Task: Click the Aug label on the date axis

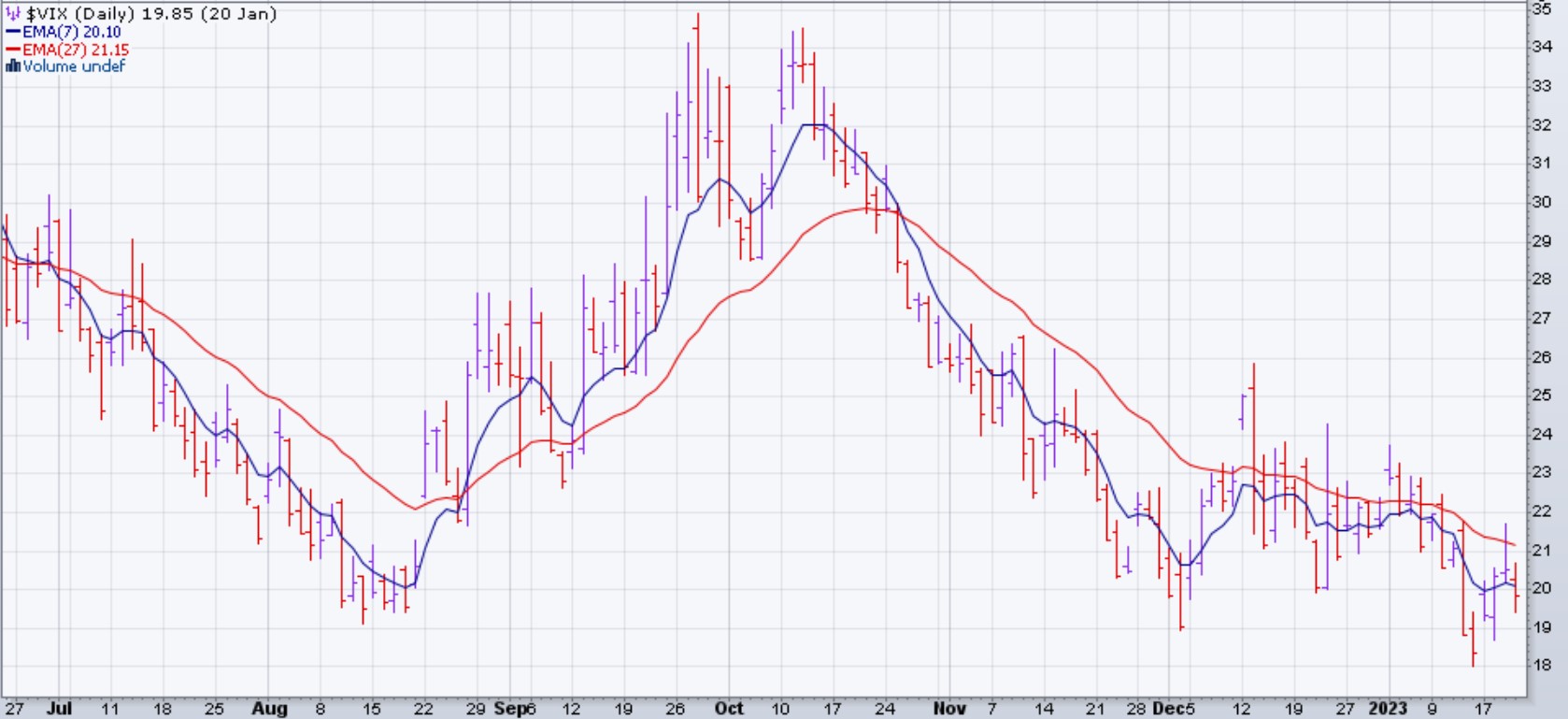Action: [269, 709]
